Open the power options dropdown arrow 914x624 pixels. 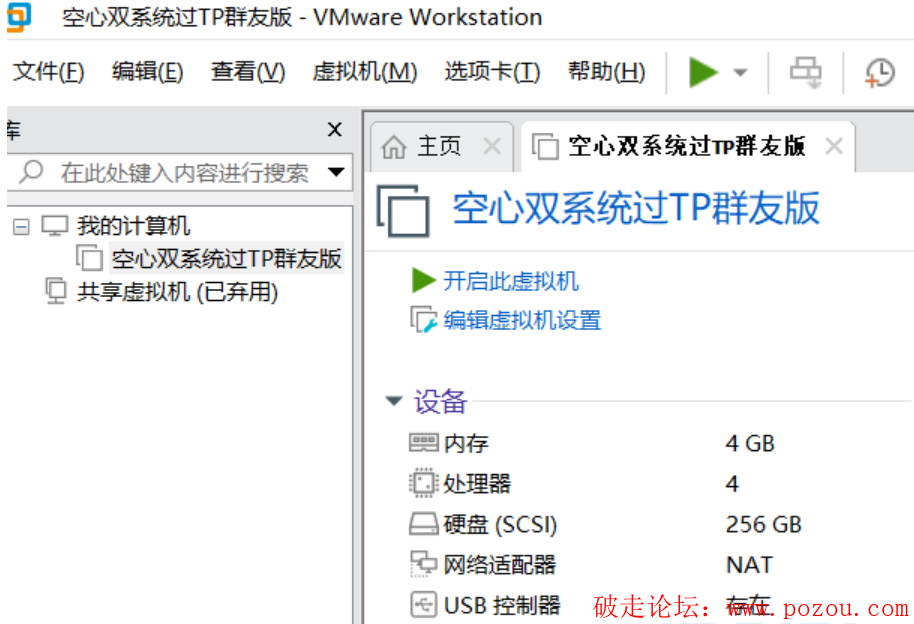click(740, 73)
